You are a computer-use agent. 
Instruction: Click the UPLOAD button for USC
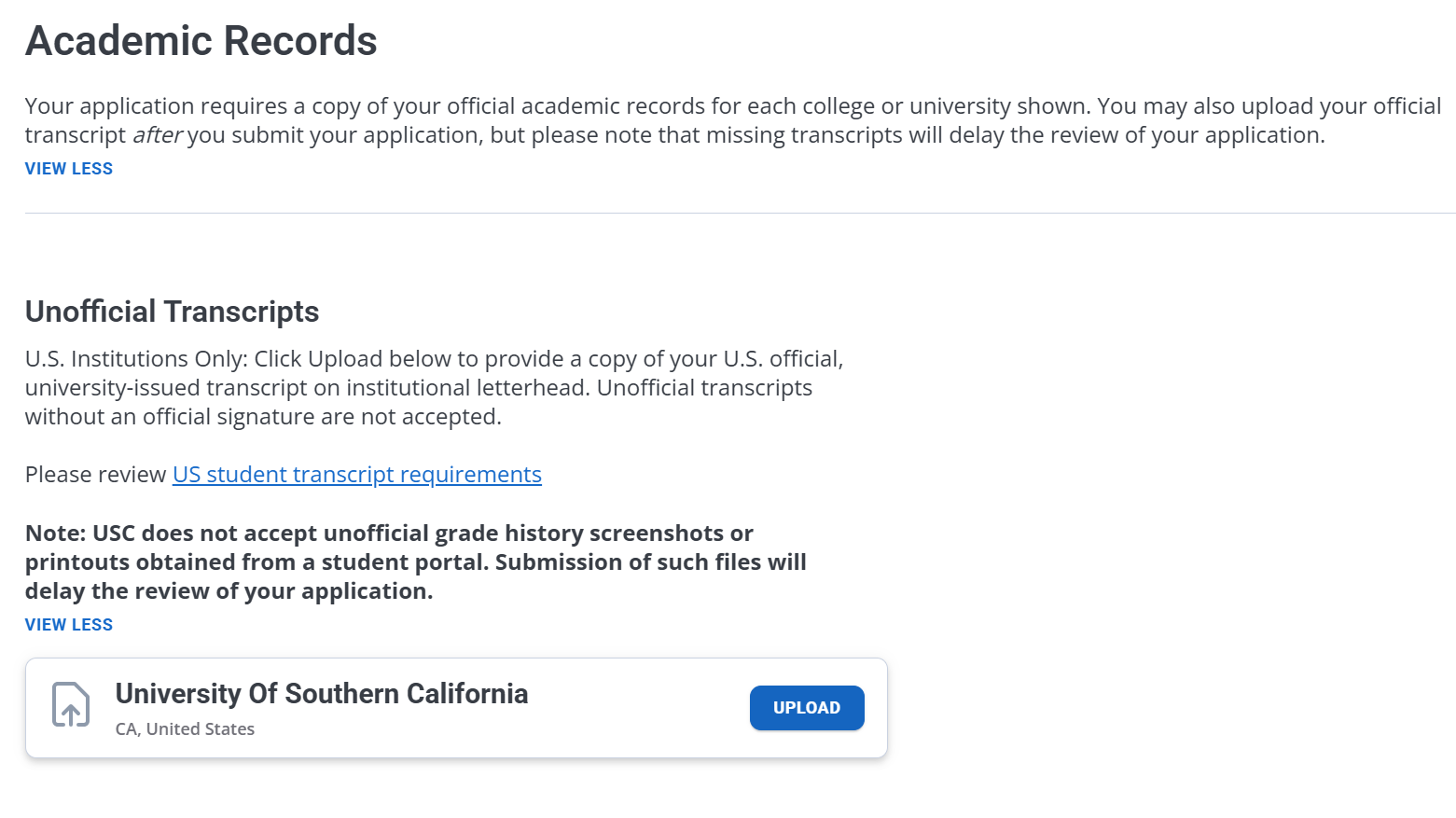coord(807,708)
